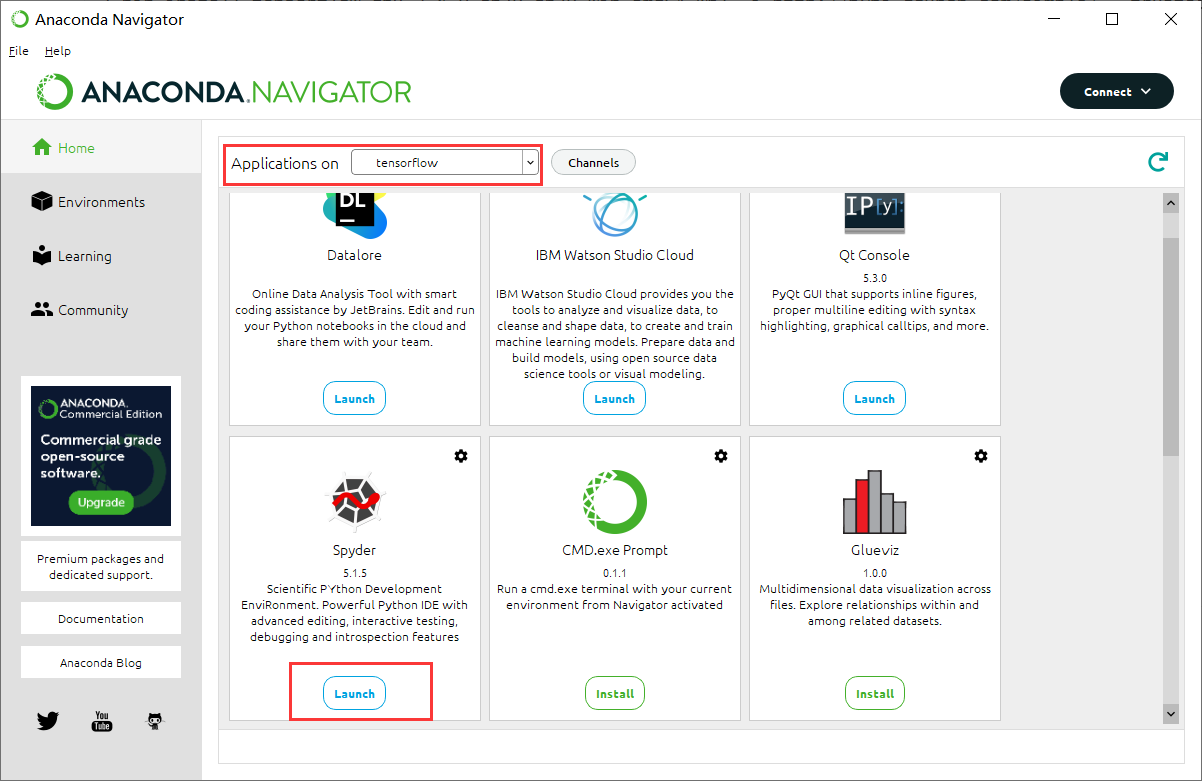Open the Anaconda Blog link
Image resolution: width=1202 pixels, height=781 pixels.
pyautogui.click(x=101, y=662)
